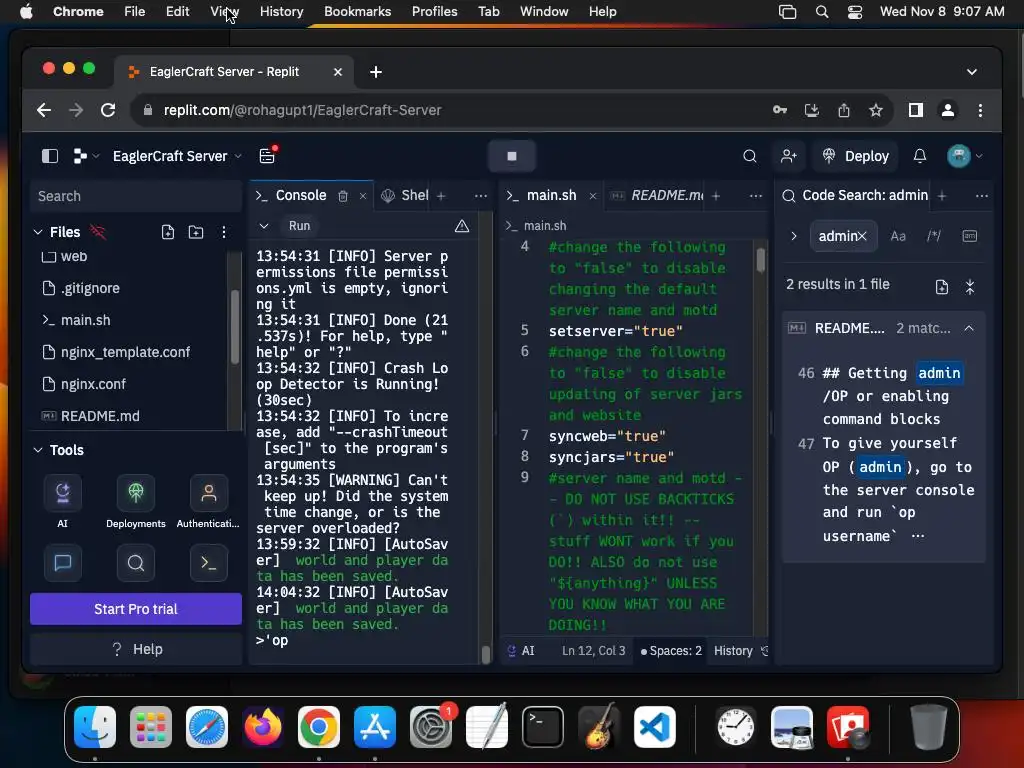Collapse the Run output chevron
The height and width of the screenshot is (768, 1024).
(x=264, y=226)
